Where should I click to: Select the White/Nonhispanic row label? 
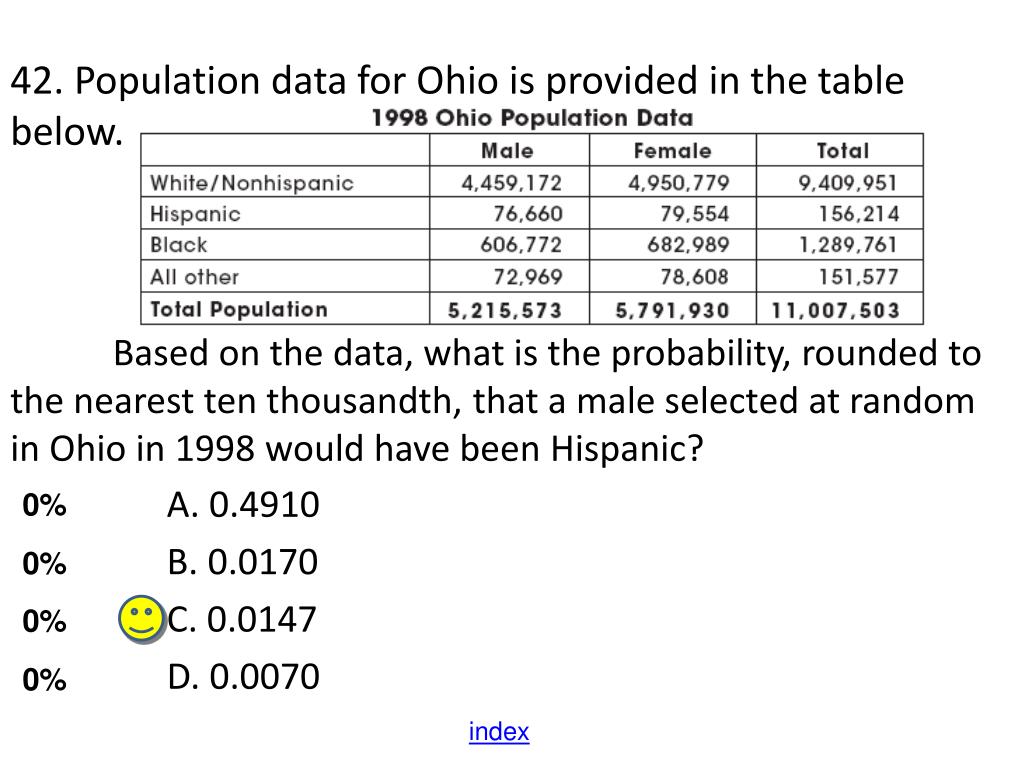click(x=251, y=183)
